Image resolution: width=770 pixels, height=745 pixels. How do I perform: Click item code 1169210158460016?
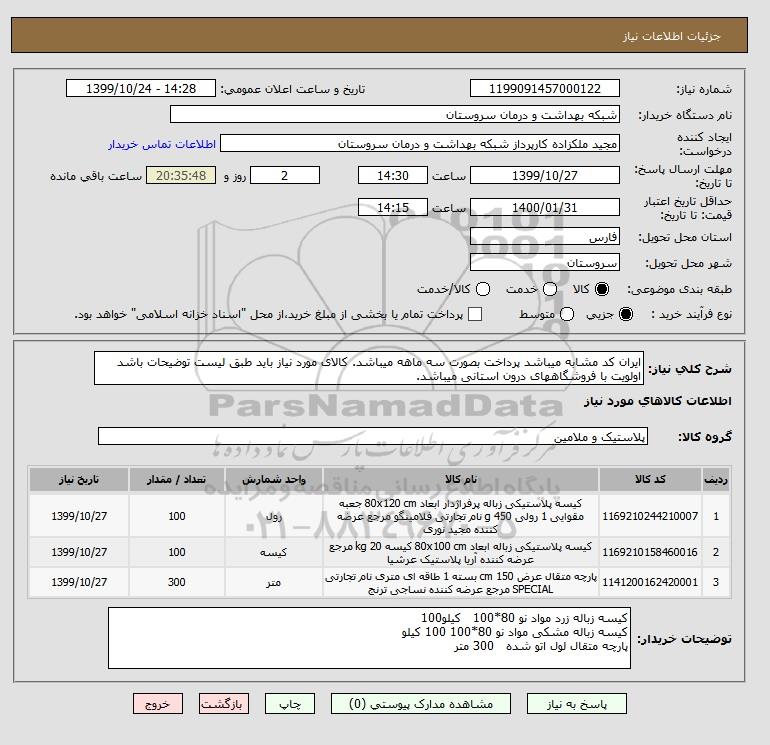(x=650, y=552)
